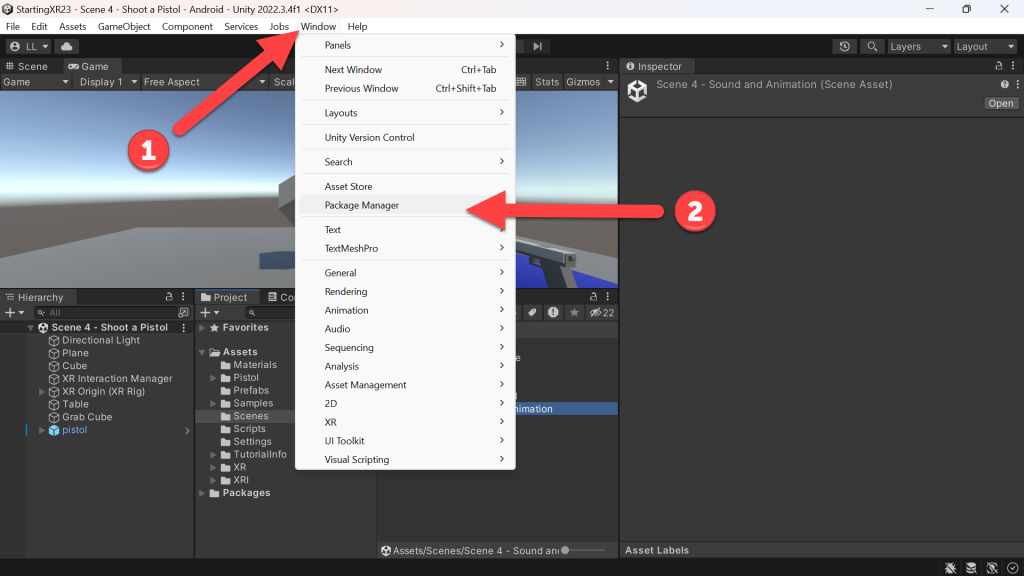Open the Free Aspect resolution dropdown
1024x576 pixels.
[x=204, y=82]
